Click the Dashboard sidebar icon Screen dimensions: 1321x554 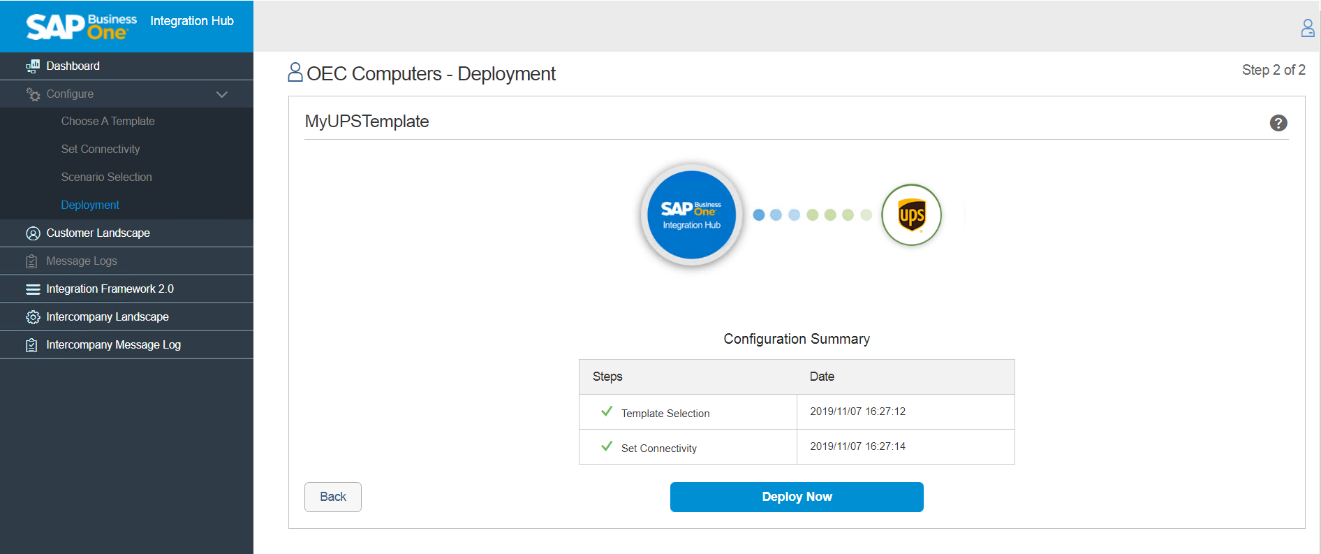[32, 66]
